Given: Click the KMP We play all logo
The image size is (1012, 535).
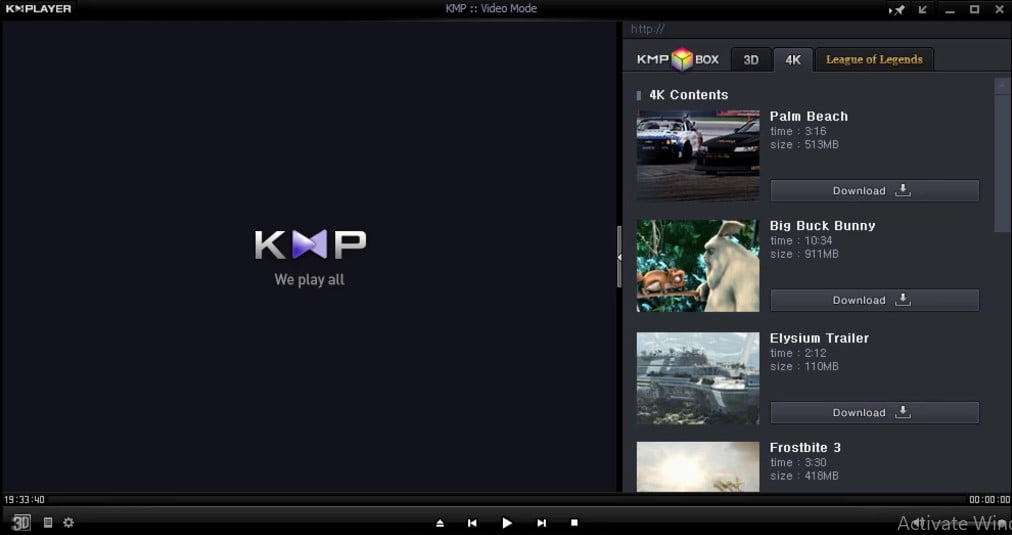Looking at the screenshot, I should [x=310, y=257].
